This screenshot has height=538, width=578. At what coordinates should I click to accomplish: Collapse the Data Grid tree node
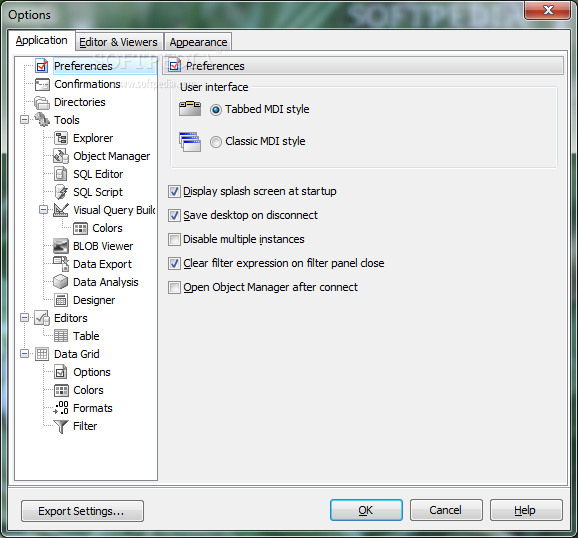[24, 354]
